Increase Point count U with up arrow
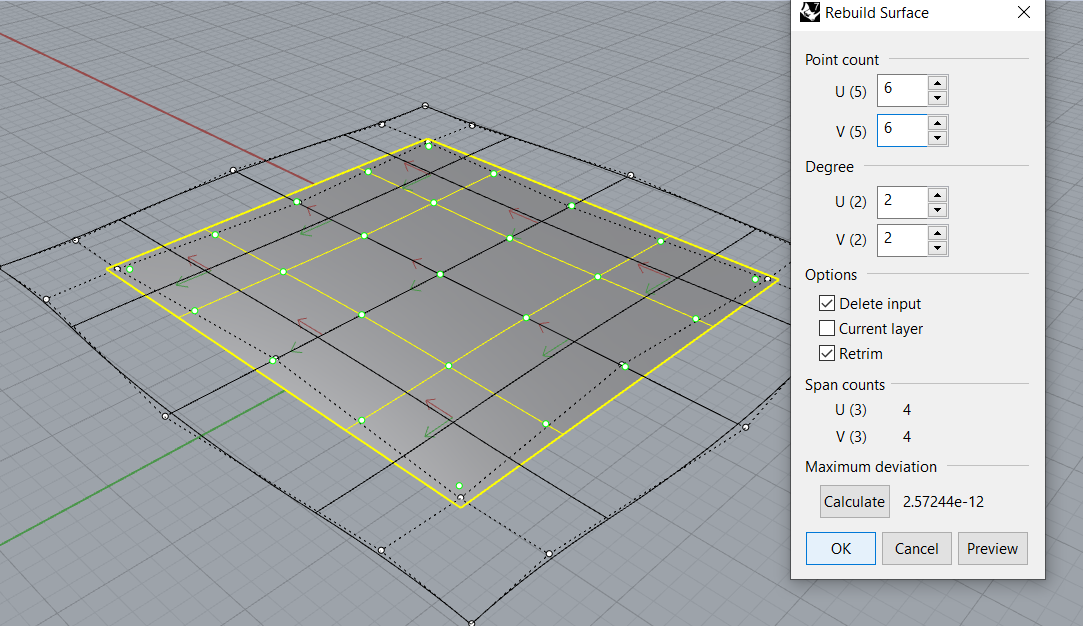 click(x=937, y=83)
